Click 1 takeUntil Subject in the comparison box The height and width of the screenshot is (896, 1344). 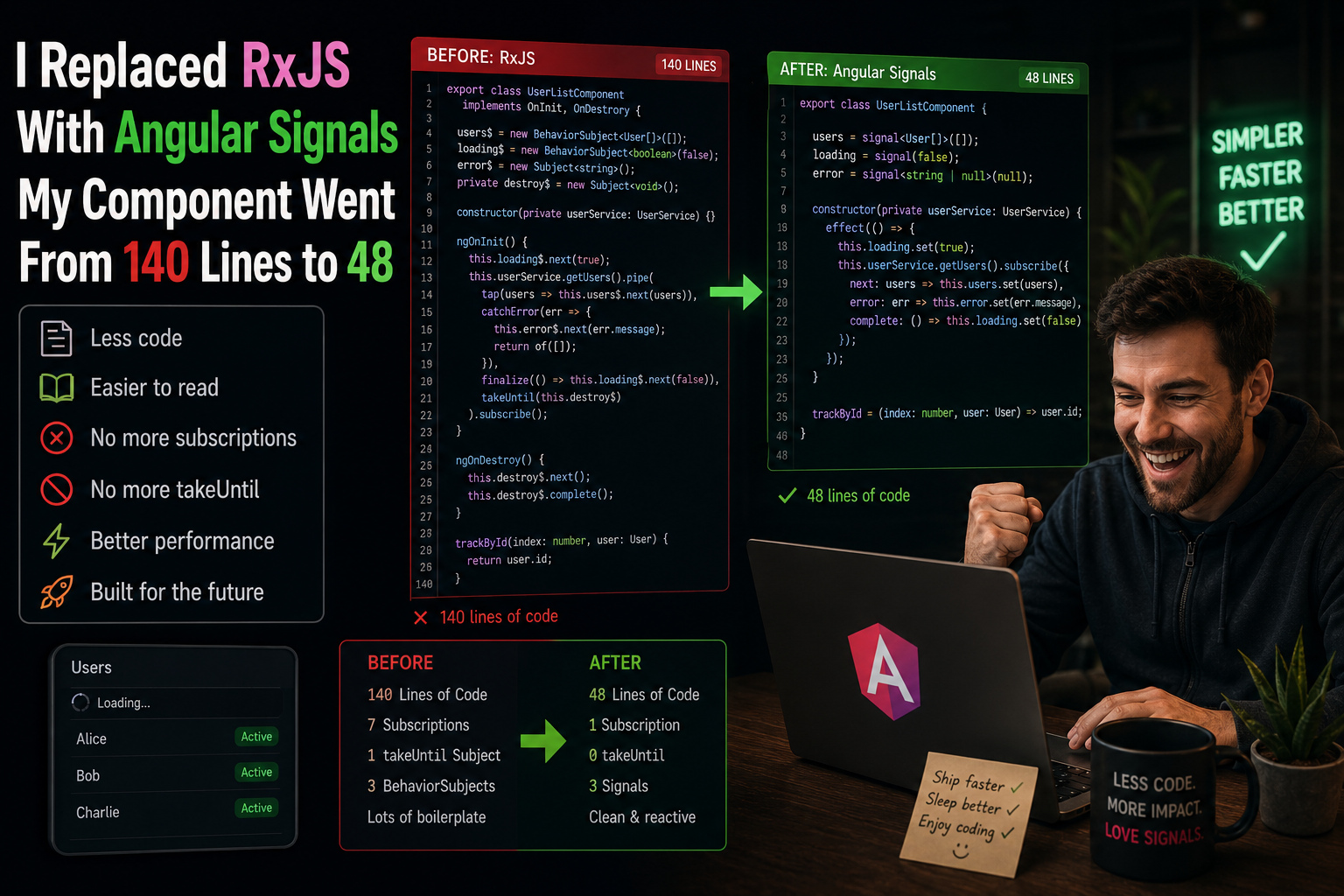(434, 755)
